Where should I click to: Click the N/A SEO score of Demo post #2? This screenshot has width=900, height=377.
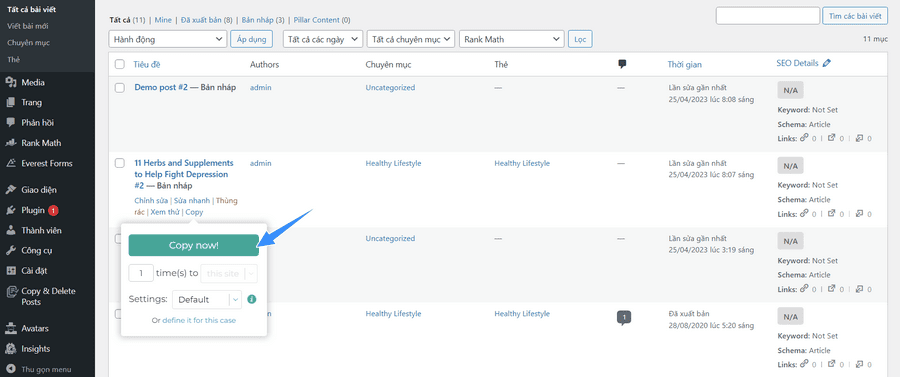click(x=790, y=90)
